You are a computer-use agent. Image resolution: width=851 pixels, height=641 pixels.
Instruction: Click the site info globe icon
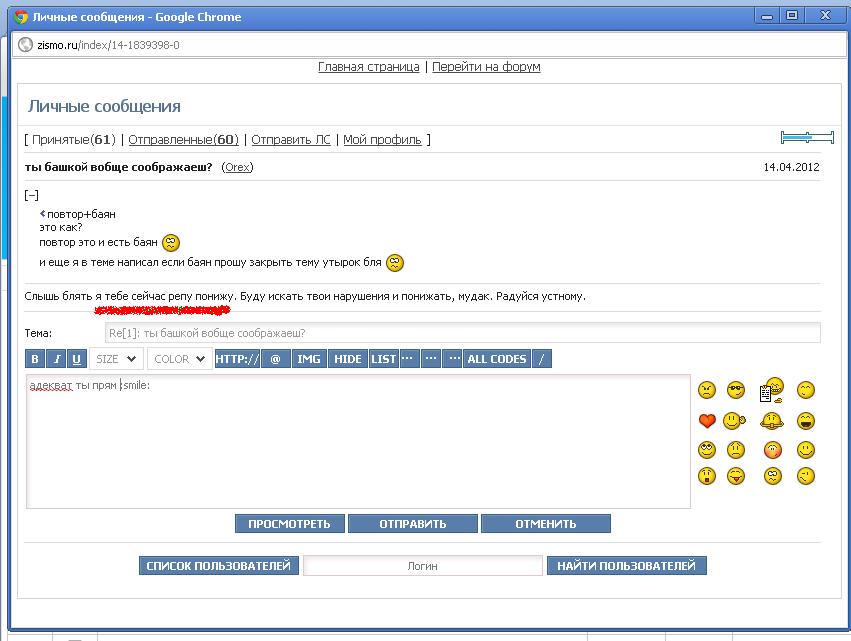click(x=25, y=45)
